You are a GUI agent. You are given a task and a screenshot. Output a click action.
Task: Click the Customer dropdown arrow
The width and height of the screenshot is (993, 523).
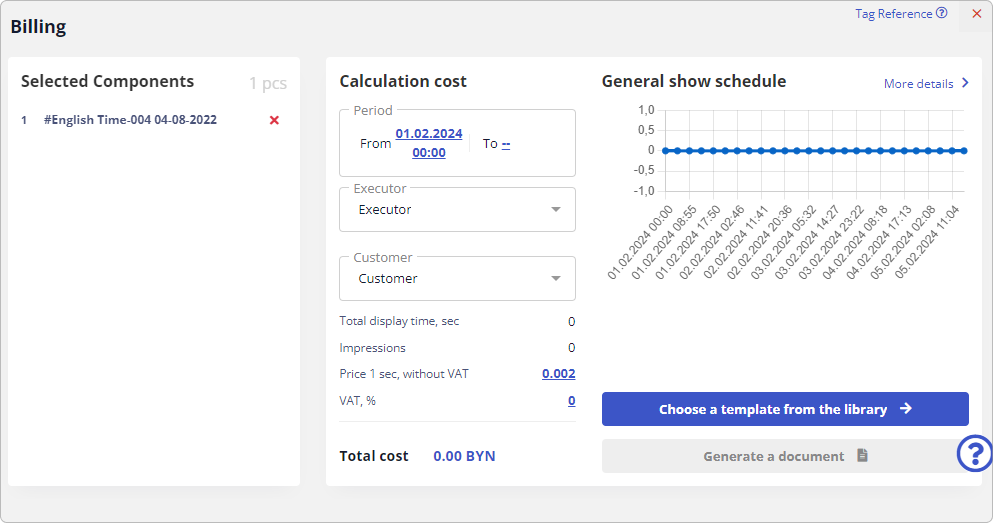coord(556,279)
